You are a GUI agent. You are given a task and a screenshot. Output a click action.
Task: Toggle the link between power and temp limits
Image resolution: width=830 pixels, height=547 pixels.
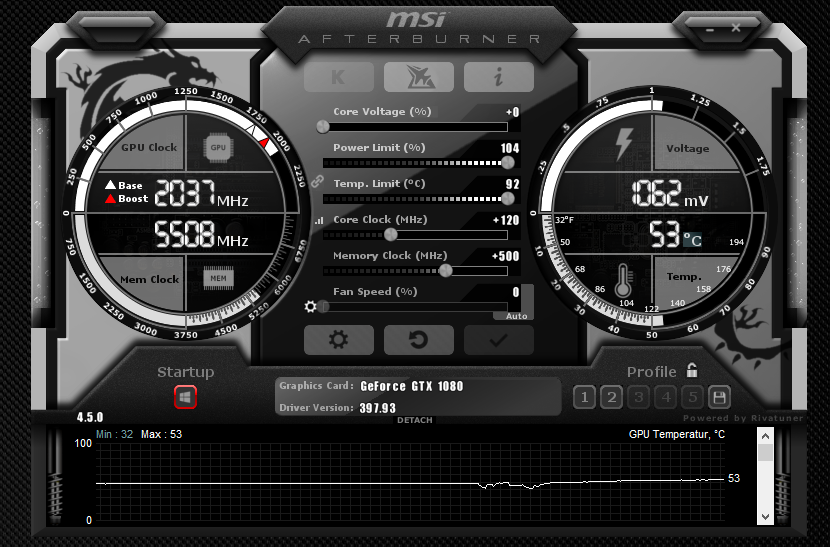[x=317, y=182]
